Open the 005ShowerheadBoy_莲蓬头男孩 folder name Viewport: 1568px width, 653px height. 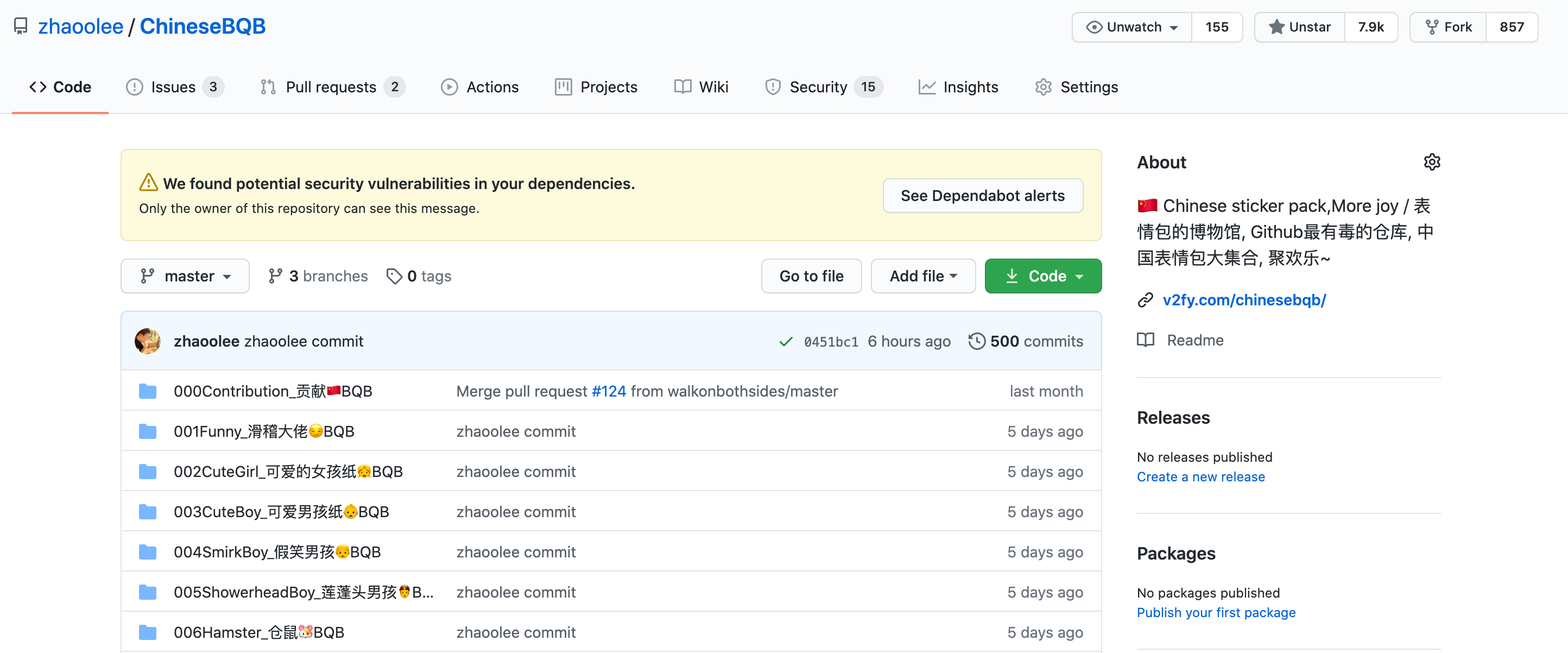point(303,592)
